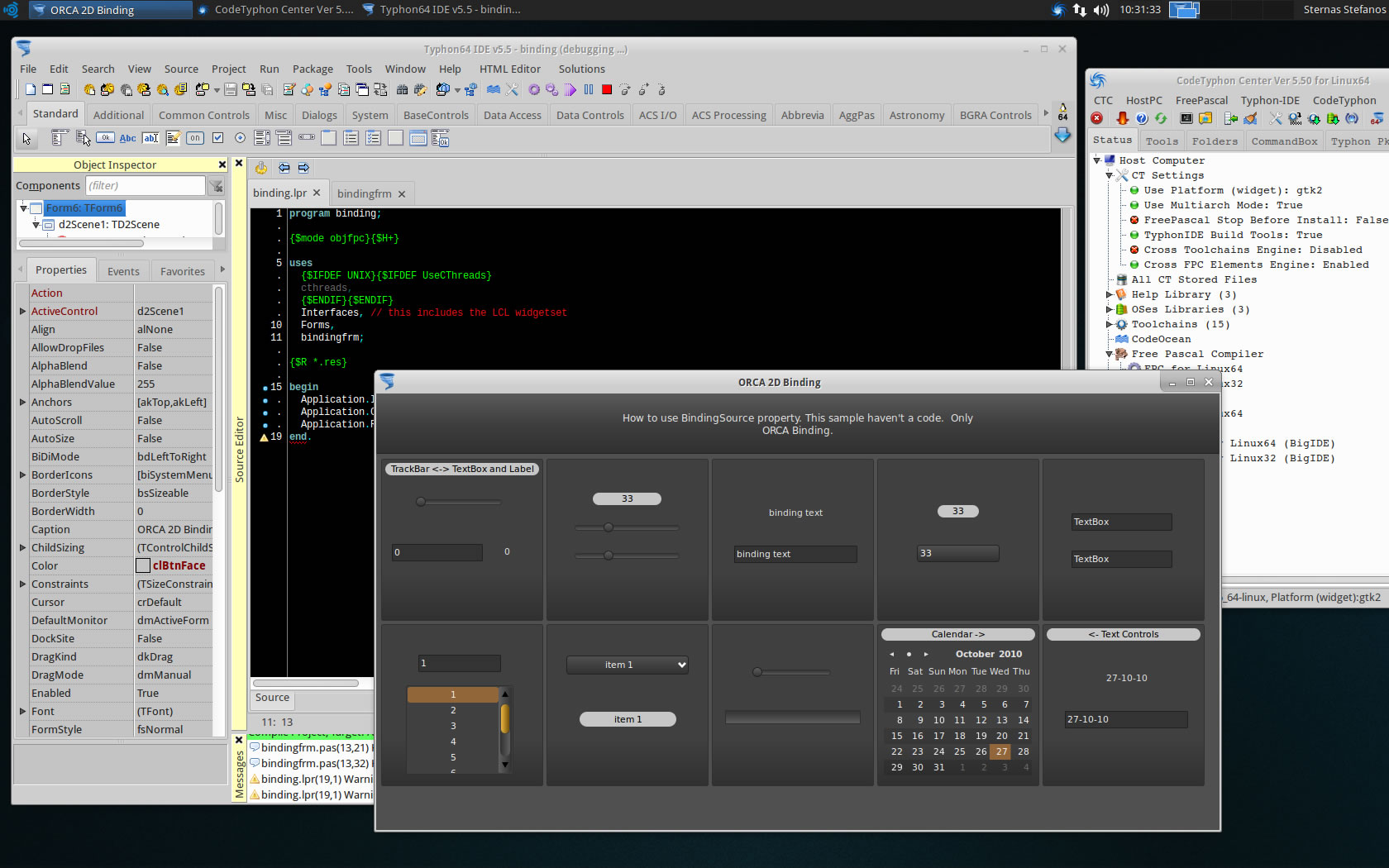1389x868 pixels.
Task: Expand the Help Library (3) node
Action: 1110,294
